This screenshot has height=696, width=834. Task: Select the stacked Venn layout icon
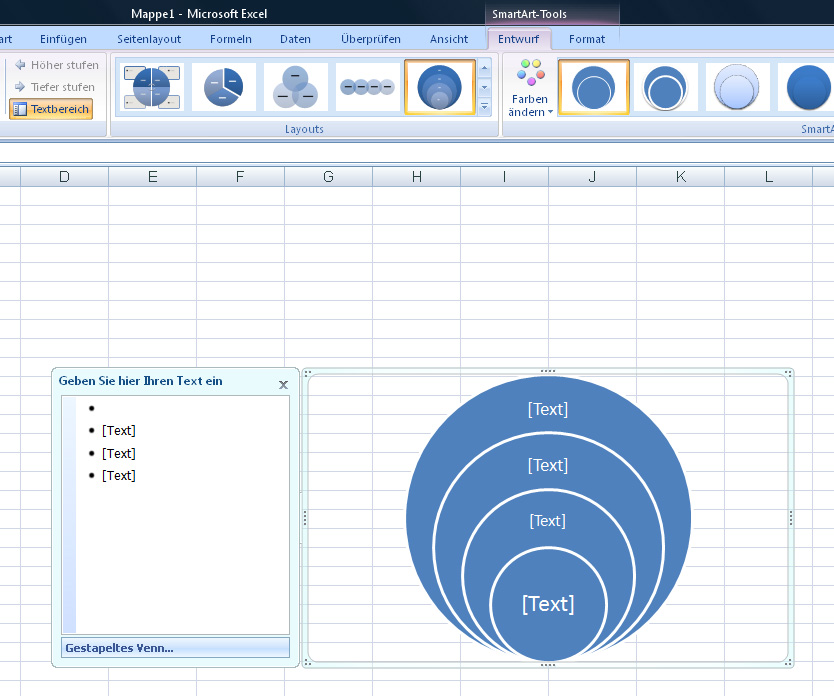coord(439,87)
